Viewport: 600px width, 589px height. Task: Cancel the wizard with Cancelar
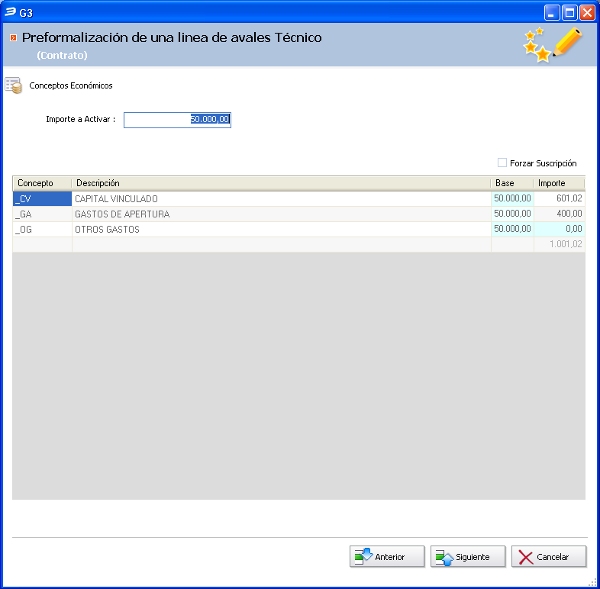pos(549,556)
